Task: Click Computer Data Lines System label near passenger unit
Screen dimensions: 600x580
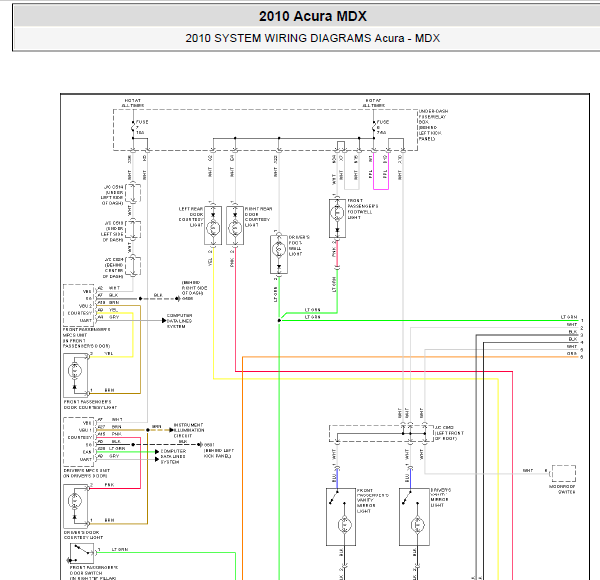Action: tap(179, 321)
